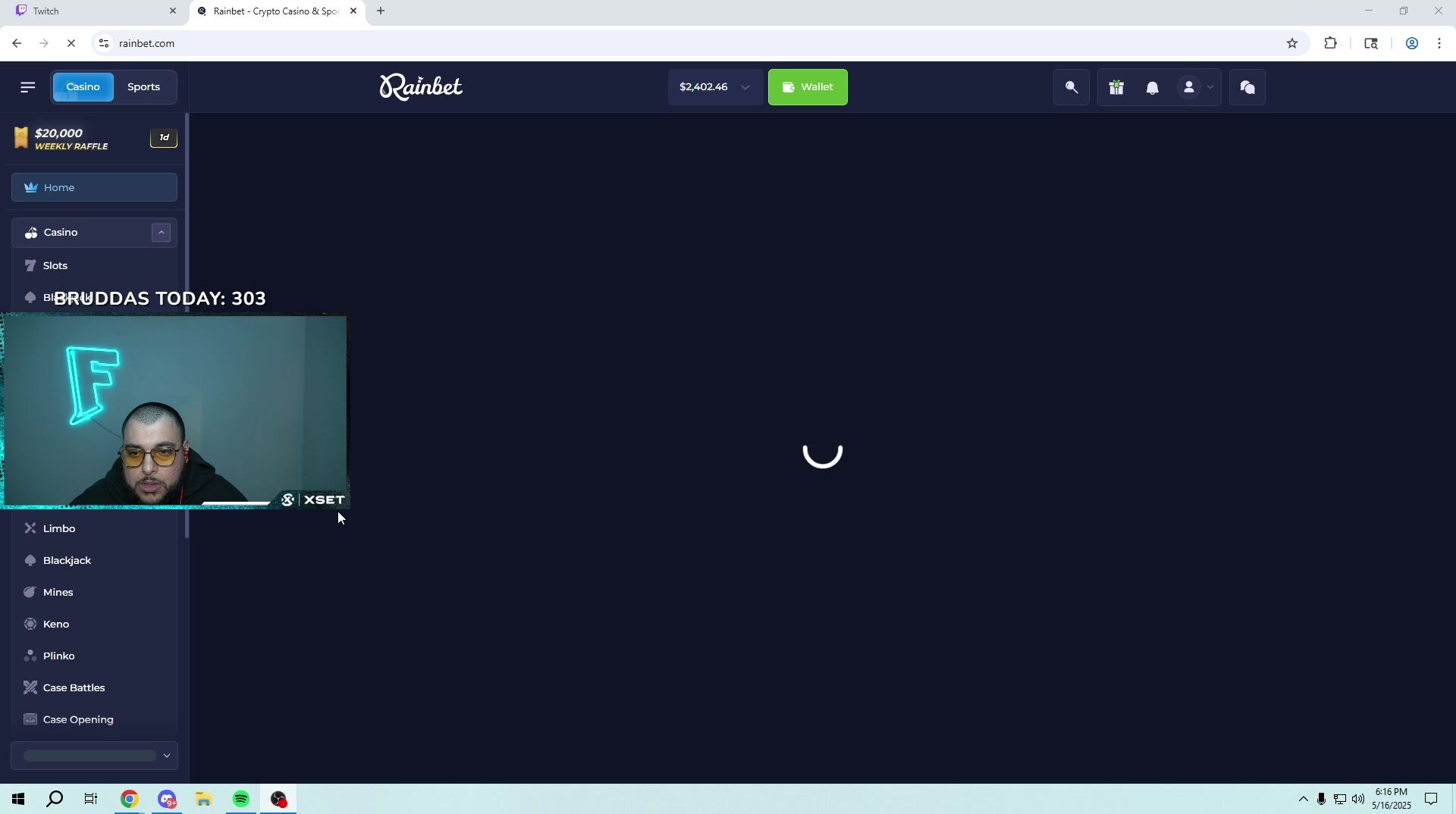
Task: Expand the bottom sidebar dropdown
Action: coord(94,756)
